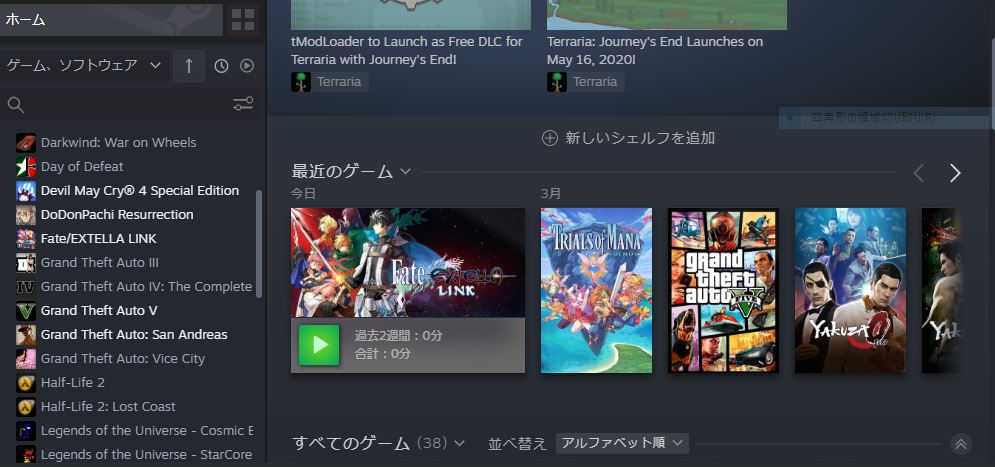Click the library list scrollbar
This screenshot has height=467, width=995.
tap(258, 244)
